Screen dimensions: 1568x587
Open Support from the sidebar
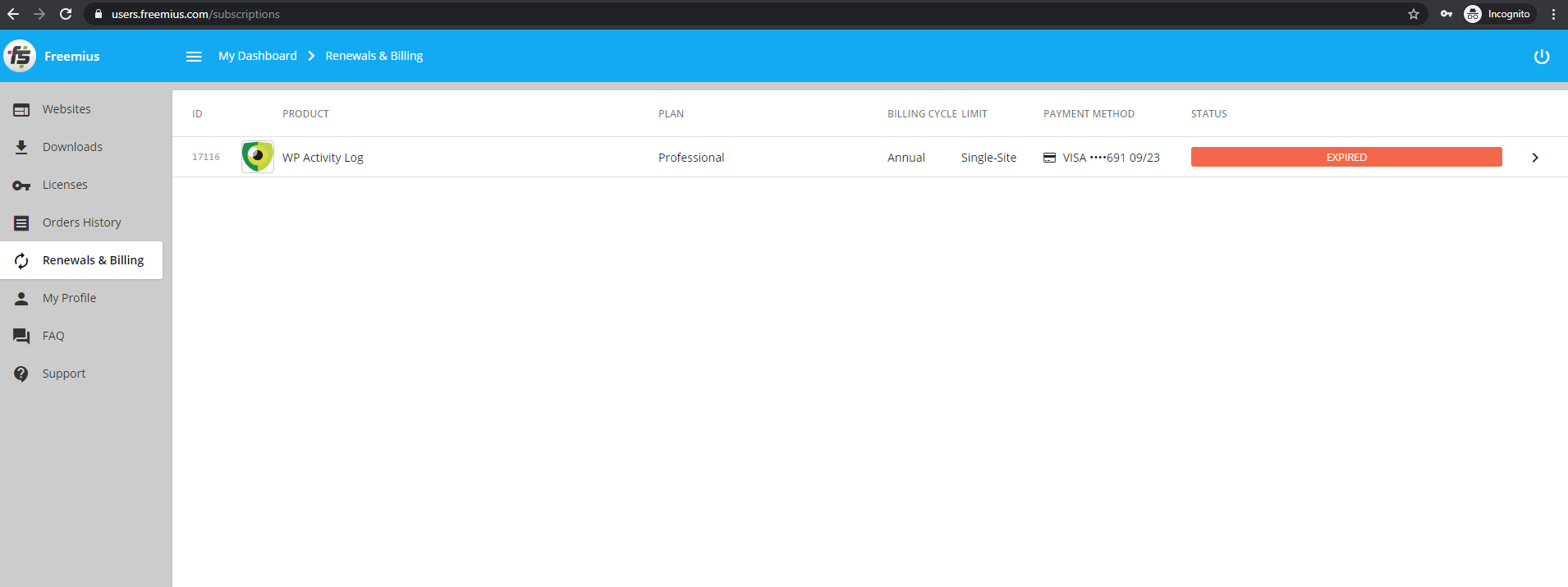(81, 374)
